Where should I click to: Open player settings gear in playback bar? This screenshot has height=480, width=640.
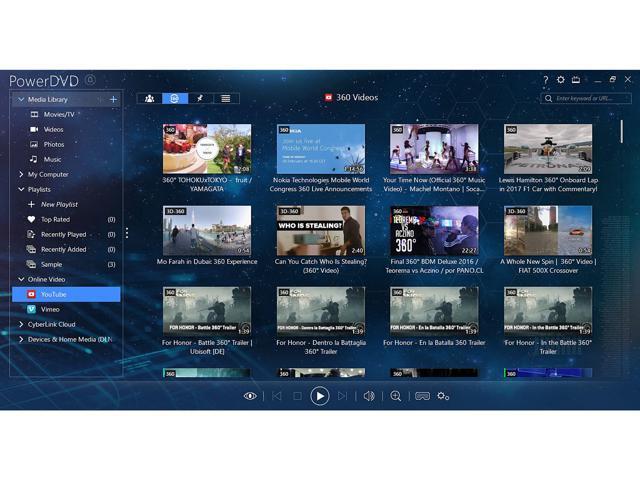pos(443,396)
